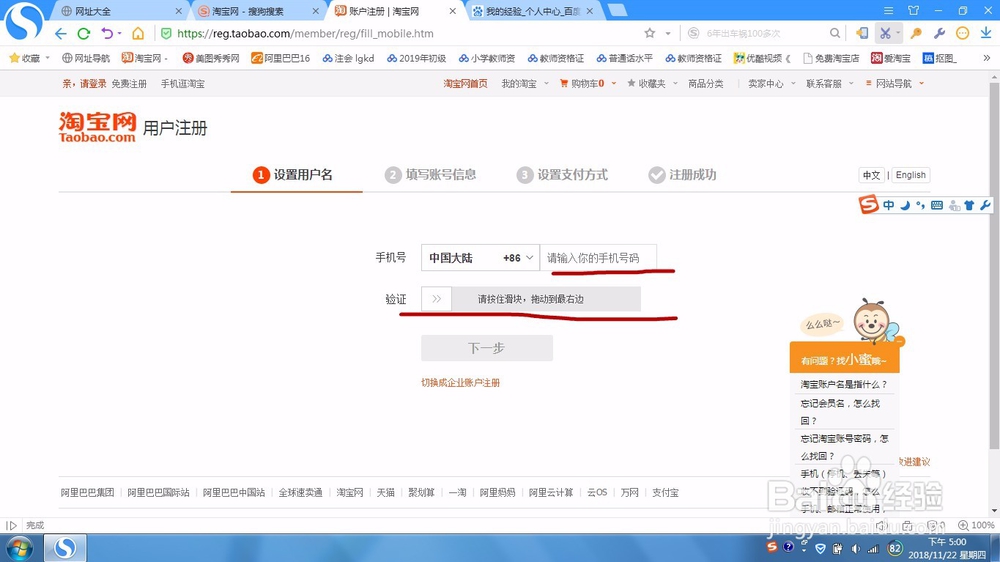This screenshot has height=562, width=1000.
Task: Open the 收藏 bookmarks menu
Action: pos(29,58)
